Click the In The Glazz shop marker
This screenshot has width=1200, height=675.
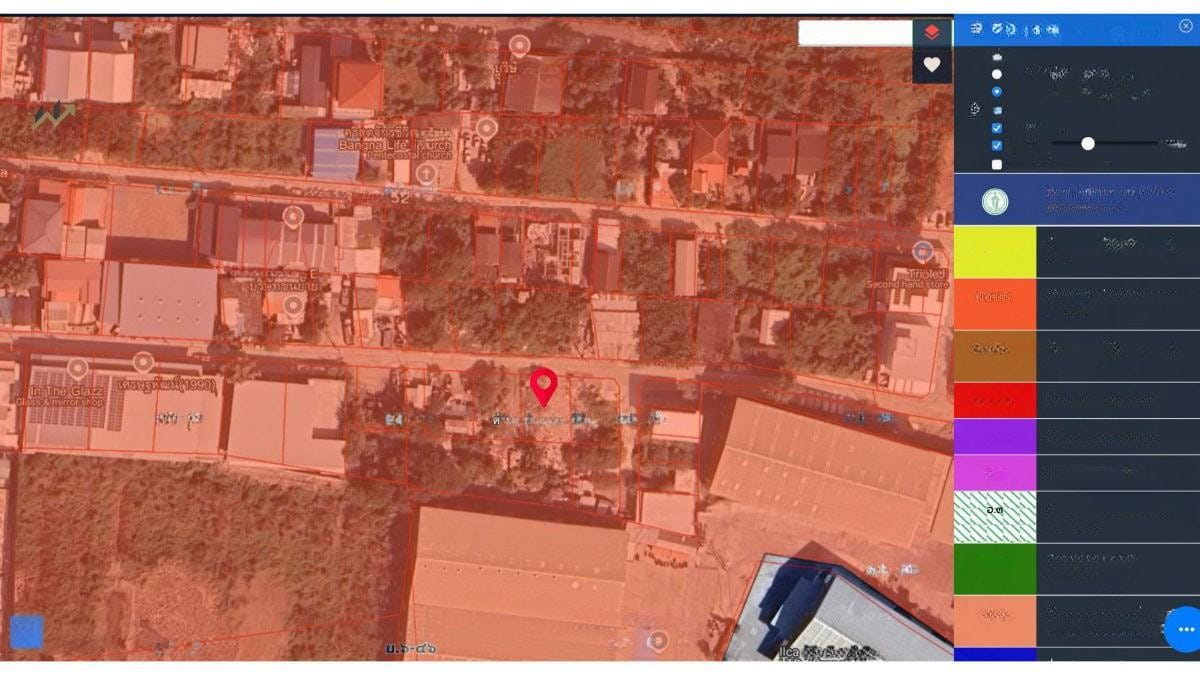77,369
